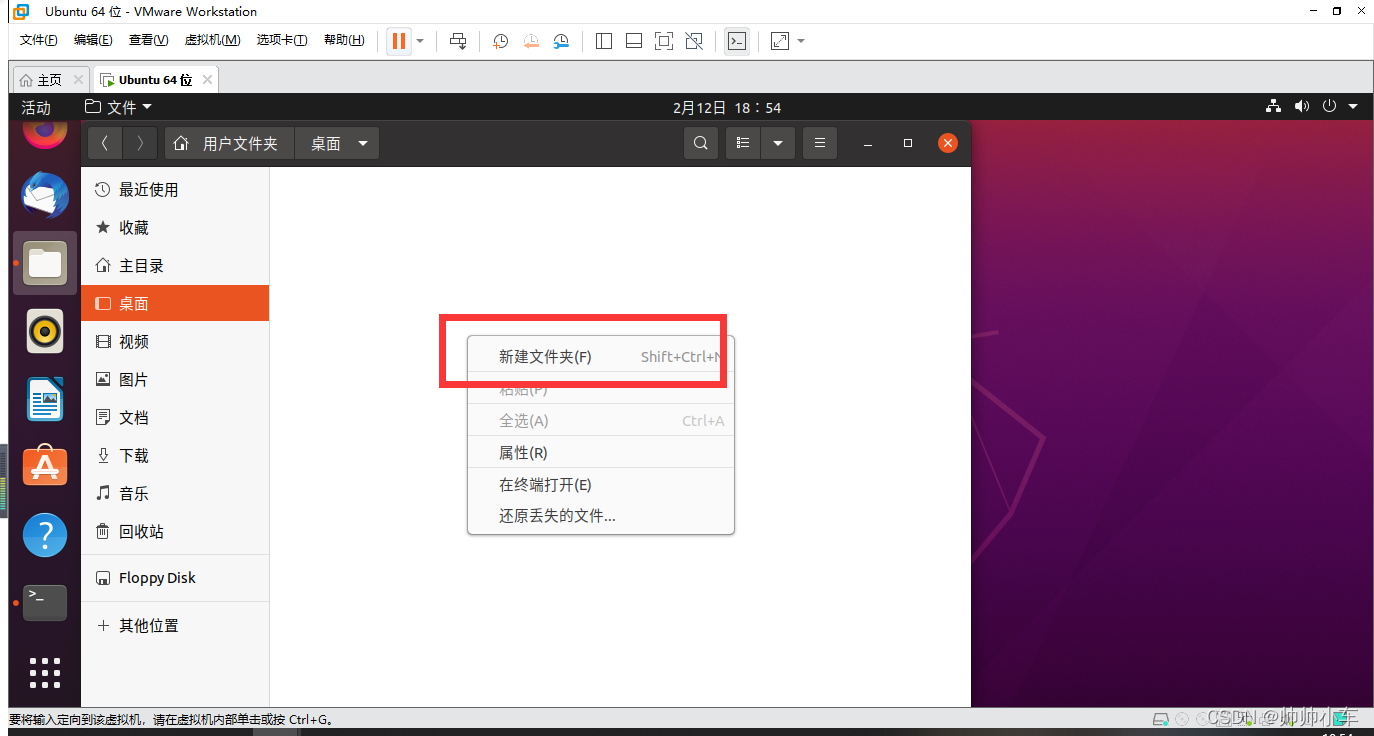Enter VMware full screen mode
The width and height of the screenshot is (1374, 736).
click(664, 41)
